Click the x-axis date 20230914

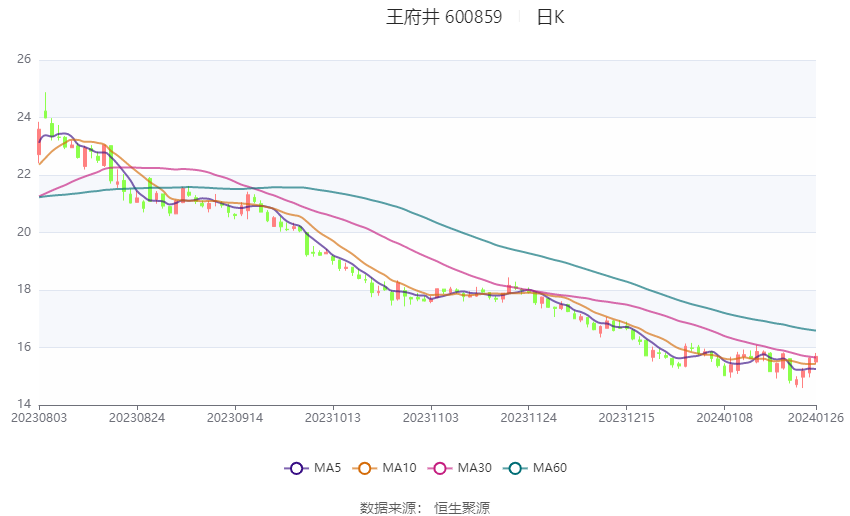(235, 418)
